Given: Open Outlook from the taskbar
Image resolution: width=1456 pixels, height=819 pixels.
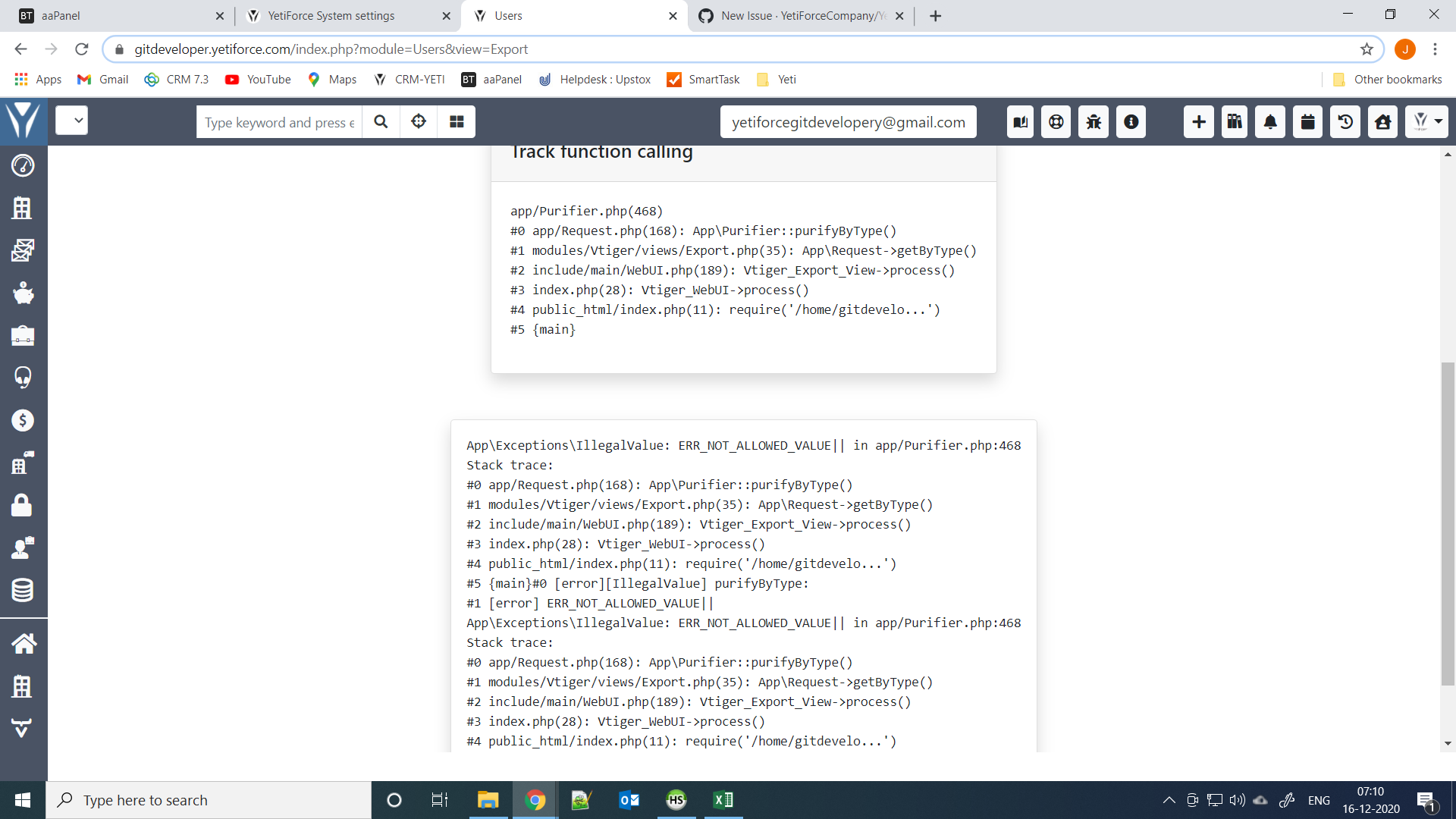Looking at the screenshot, I should point(629,800).
